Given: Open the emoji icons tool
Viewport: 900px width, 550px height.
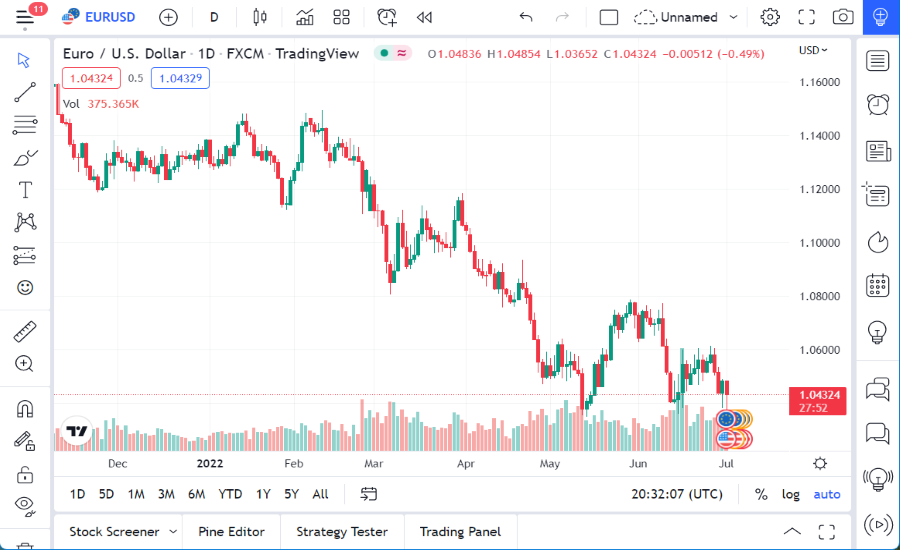Looking at the screenshot, I should click(x=25, y=287).
